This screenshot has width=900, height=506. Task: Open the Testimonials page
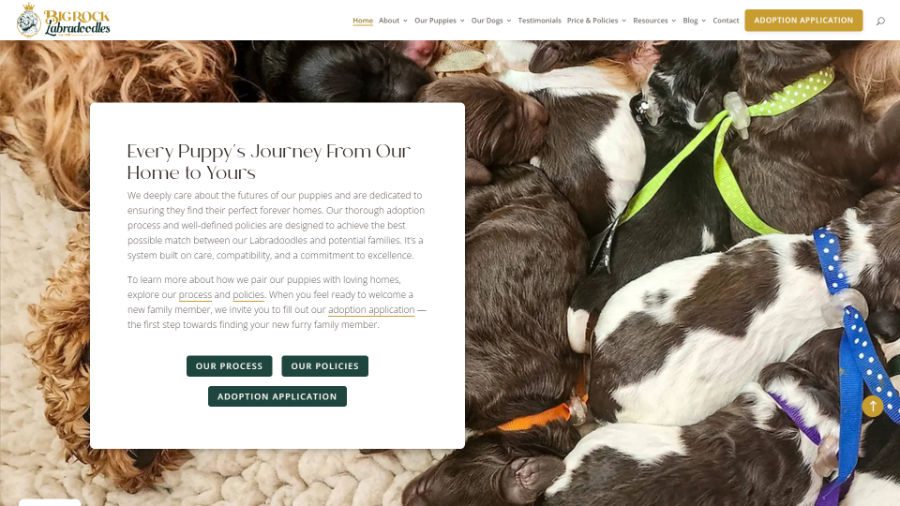pos(540,21)
